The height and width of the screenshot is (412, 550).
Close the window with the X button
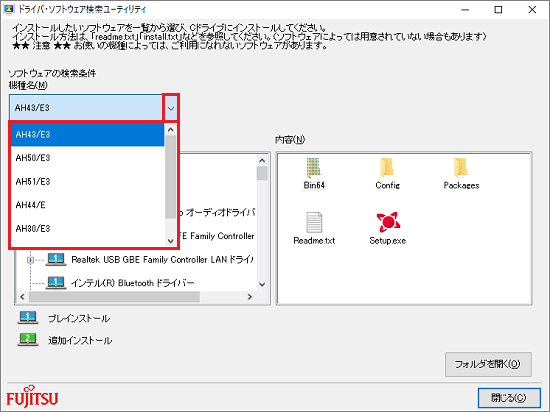[532, 10]
